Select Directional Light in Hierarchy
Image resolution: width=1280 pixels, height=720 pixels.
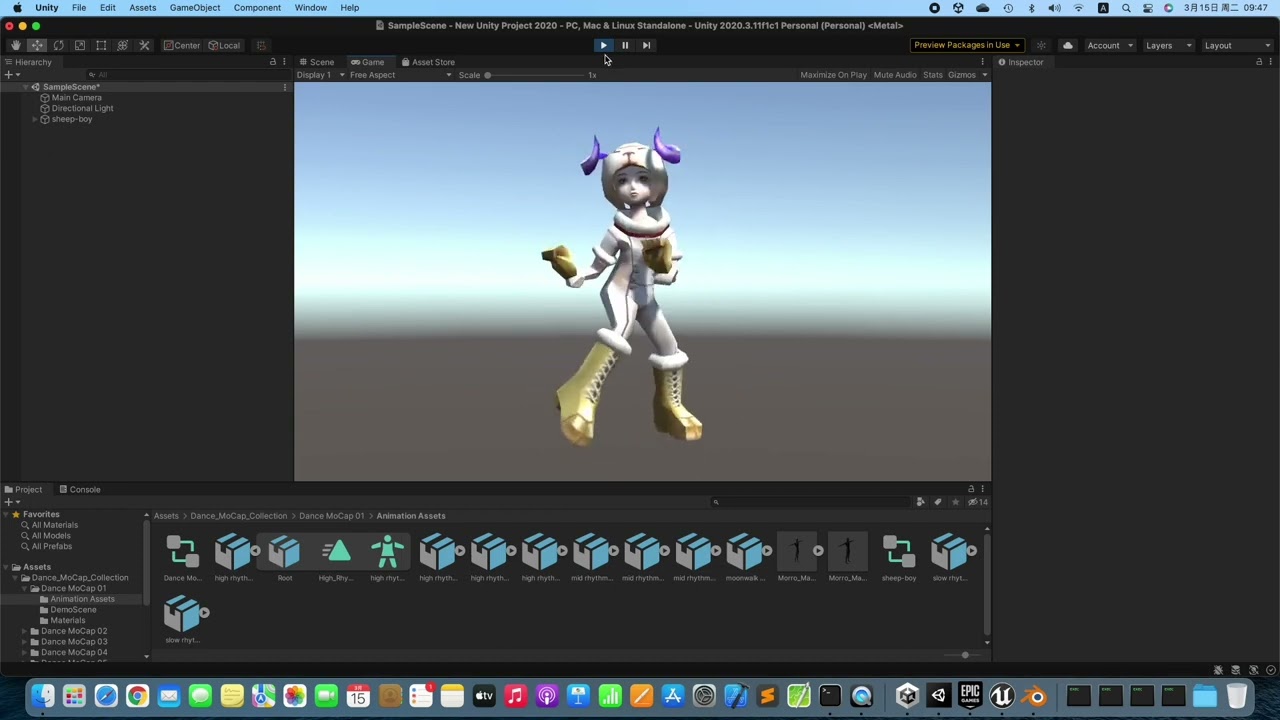(82, 108)
